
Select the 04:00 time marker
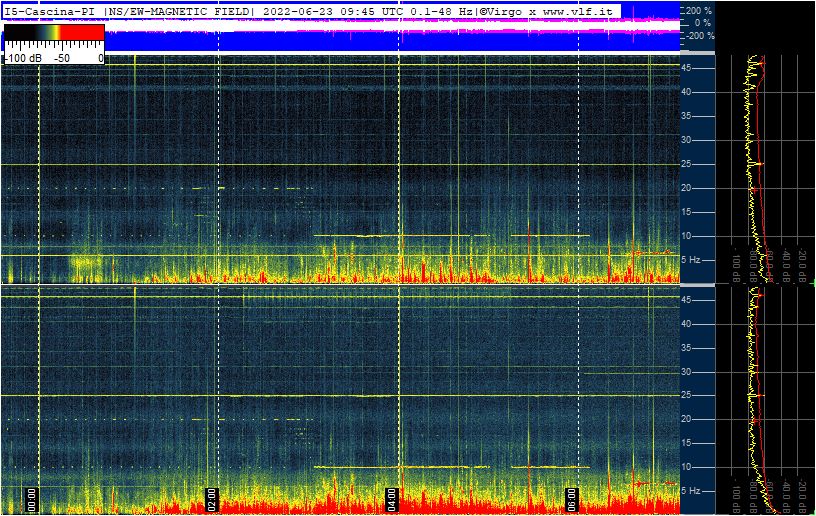click(x=391, y=498)
